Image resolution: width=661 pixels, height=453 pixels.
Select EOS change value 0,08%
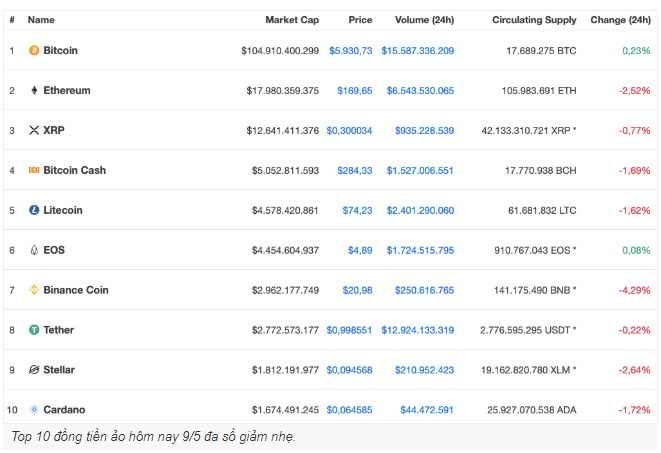pos(637,250)
